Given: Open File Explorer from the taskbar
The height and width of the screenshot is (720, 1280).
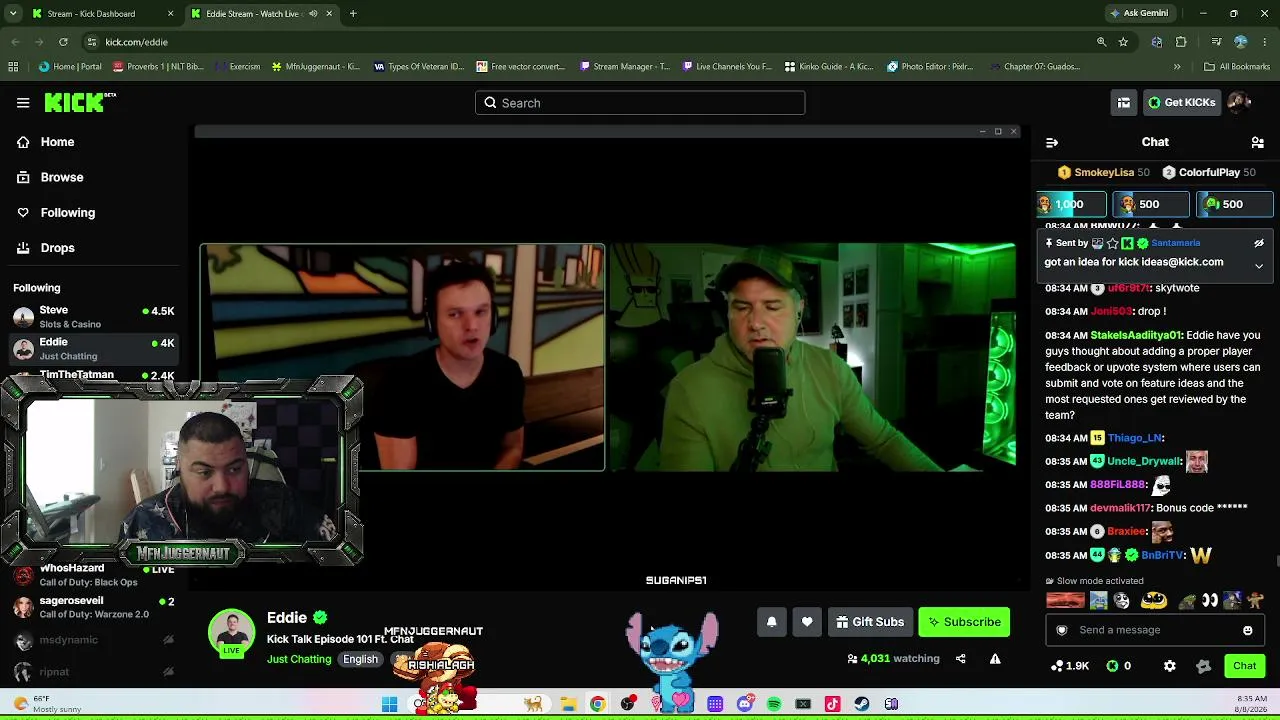Looking at the screenshot, I should click(x=568, y=704).
